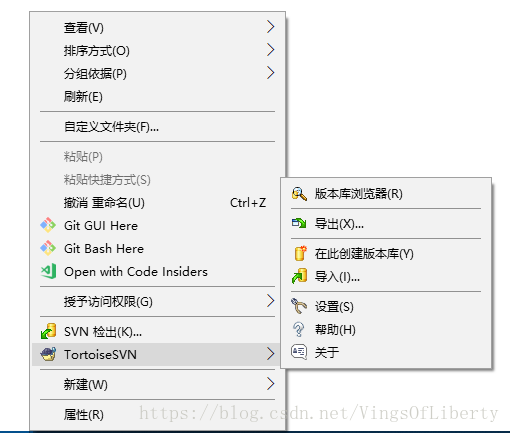Click the VS Code Insiders icon
The image size is (510, 433).
click(x=48, y=271)
